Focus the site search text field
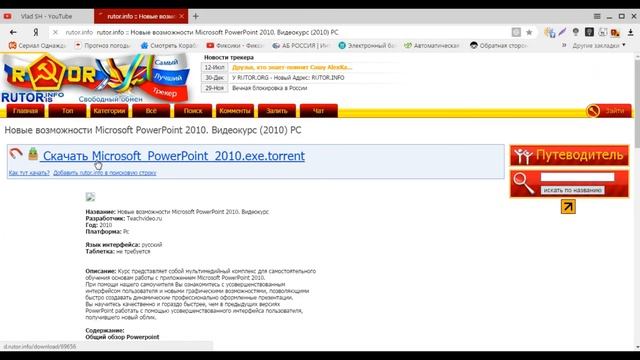 click(577, 177)
